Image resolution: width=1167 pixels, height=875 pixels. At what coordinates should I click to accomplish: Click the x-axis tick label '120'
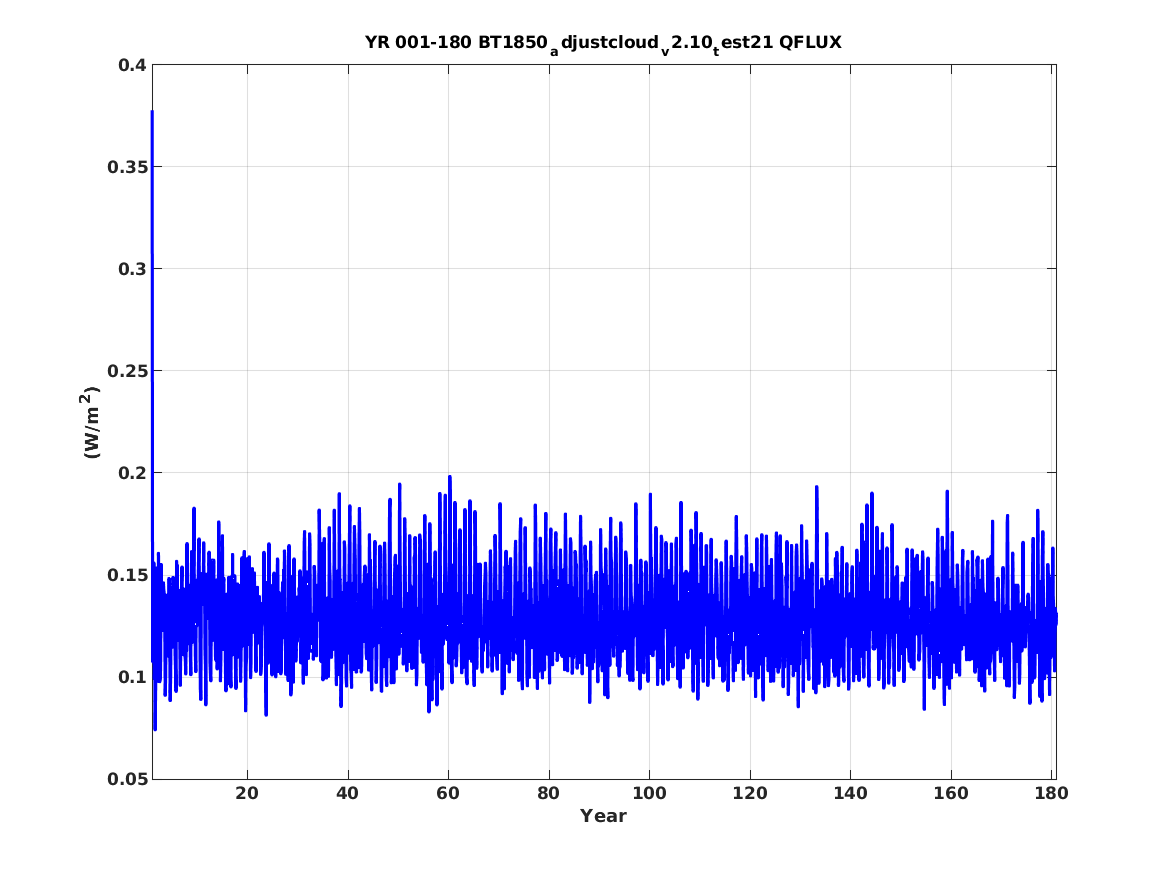[x=749, y=794]
